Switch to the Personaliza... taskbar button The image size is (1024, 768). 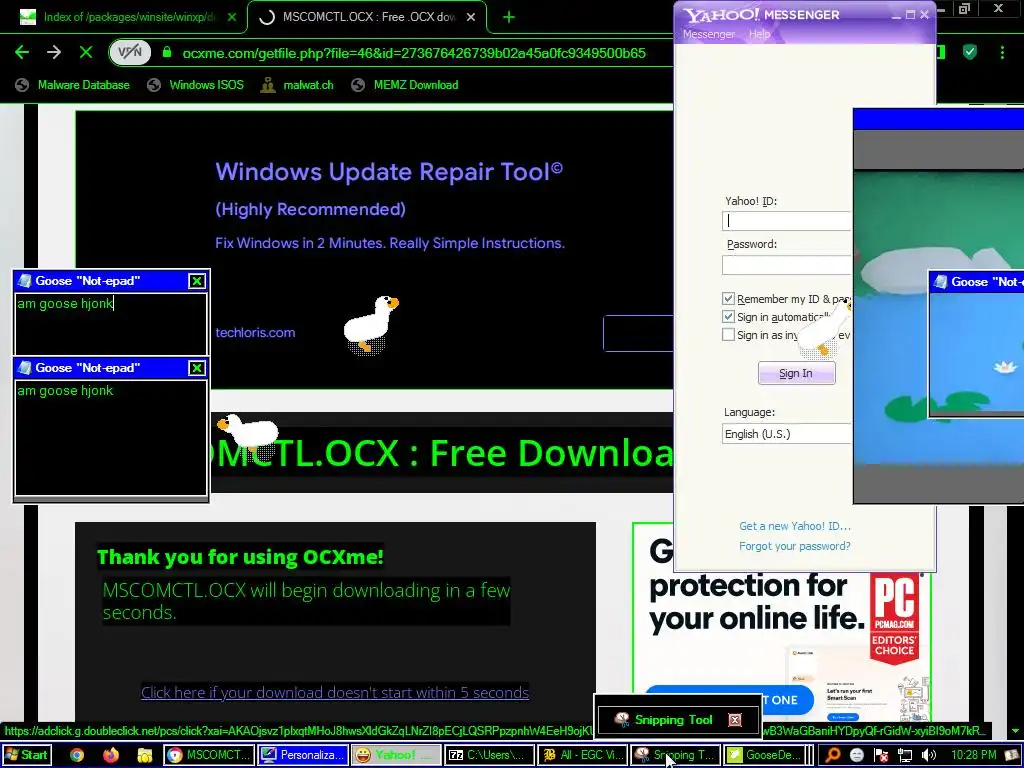302,755
